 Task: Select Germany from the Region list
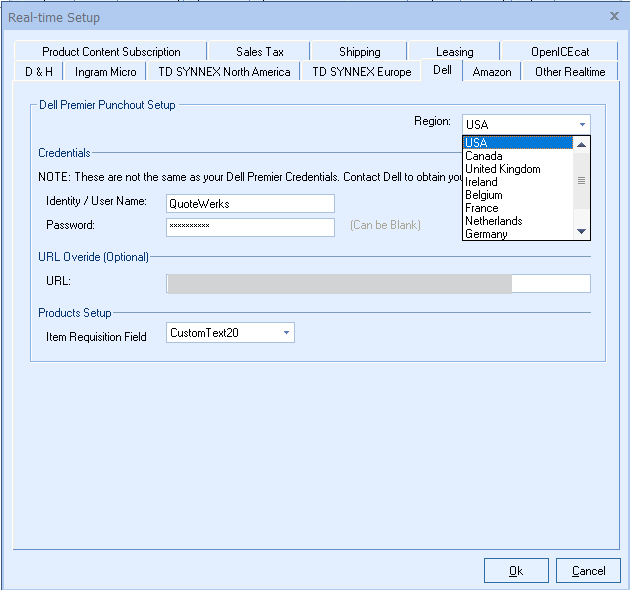tap(486, 234)
